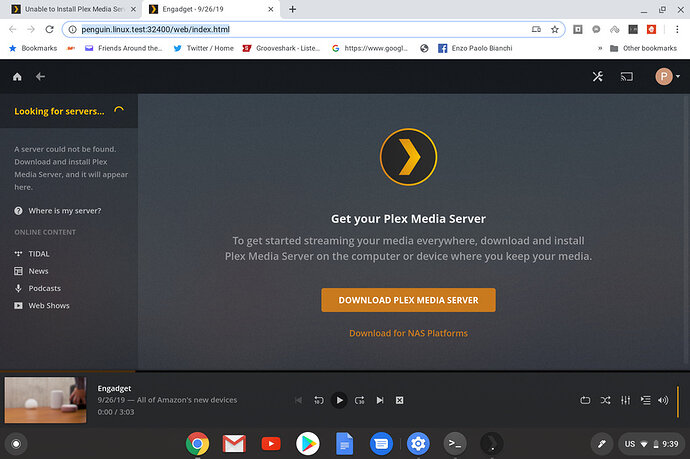Click the device/tab send icon in address bar
The image size is (690, 459).
[536, 29]
